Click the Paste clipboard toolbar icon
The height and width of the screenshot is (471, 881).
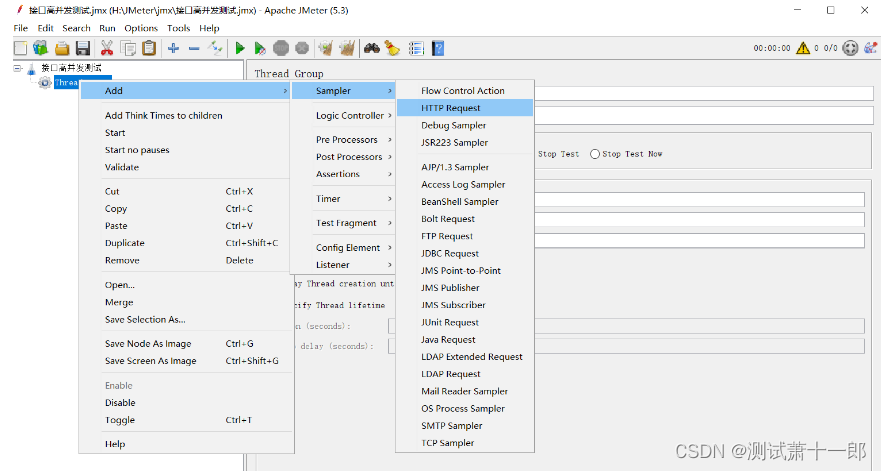point(149,48)
